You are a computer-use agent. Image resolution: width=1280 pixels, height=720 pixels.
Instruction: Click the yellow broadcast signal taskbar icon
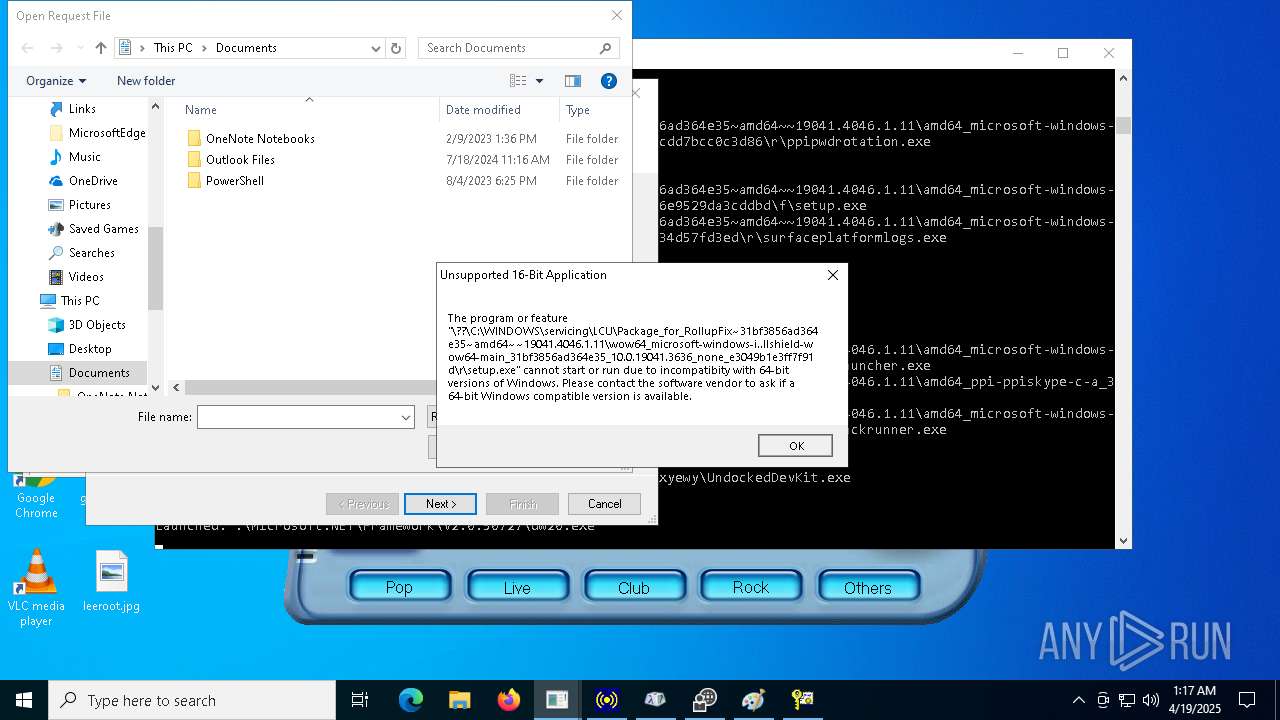pos(606,700)
